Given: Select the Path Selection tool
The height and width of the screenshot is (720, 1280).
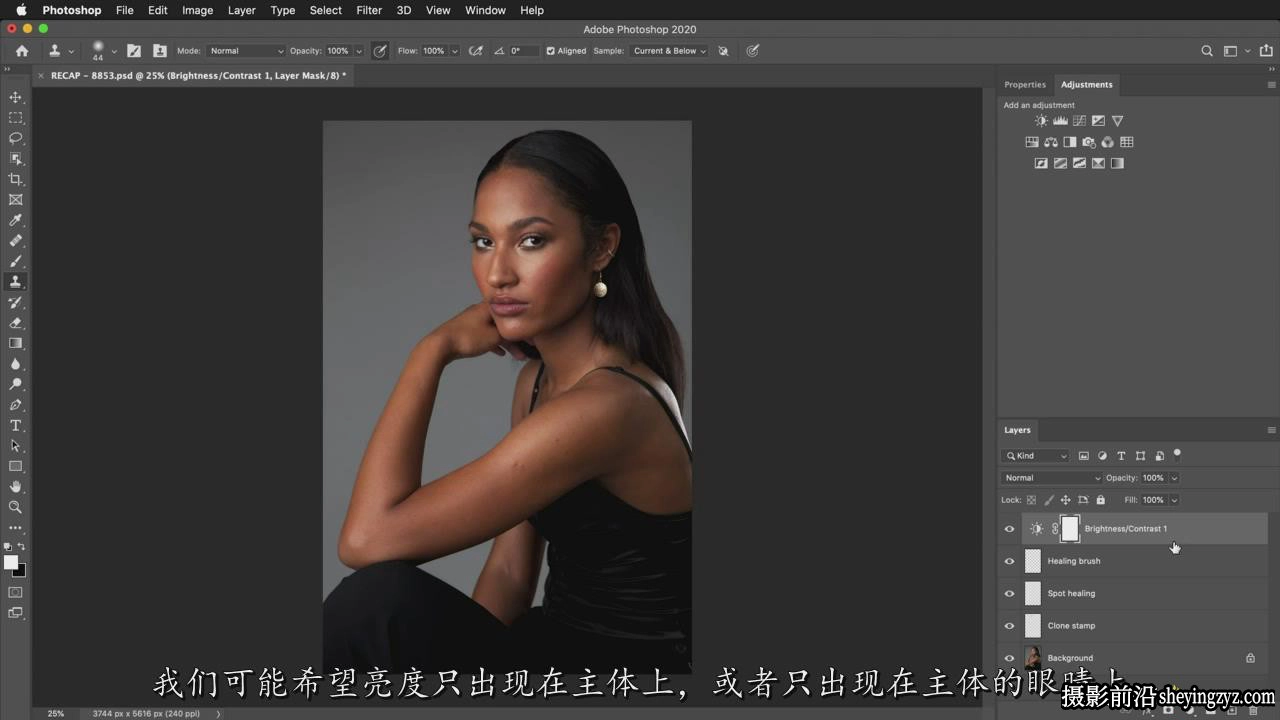Looking at the screenshot, I should [x=15, y=446].
